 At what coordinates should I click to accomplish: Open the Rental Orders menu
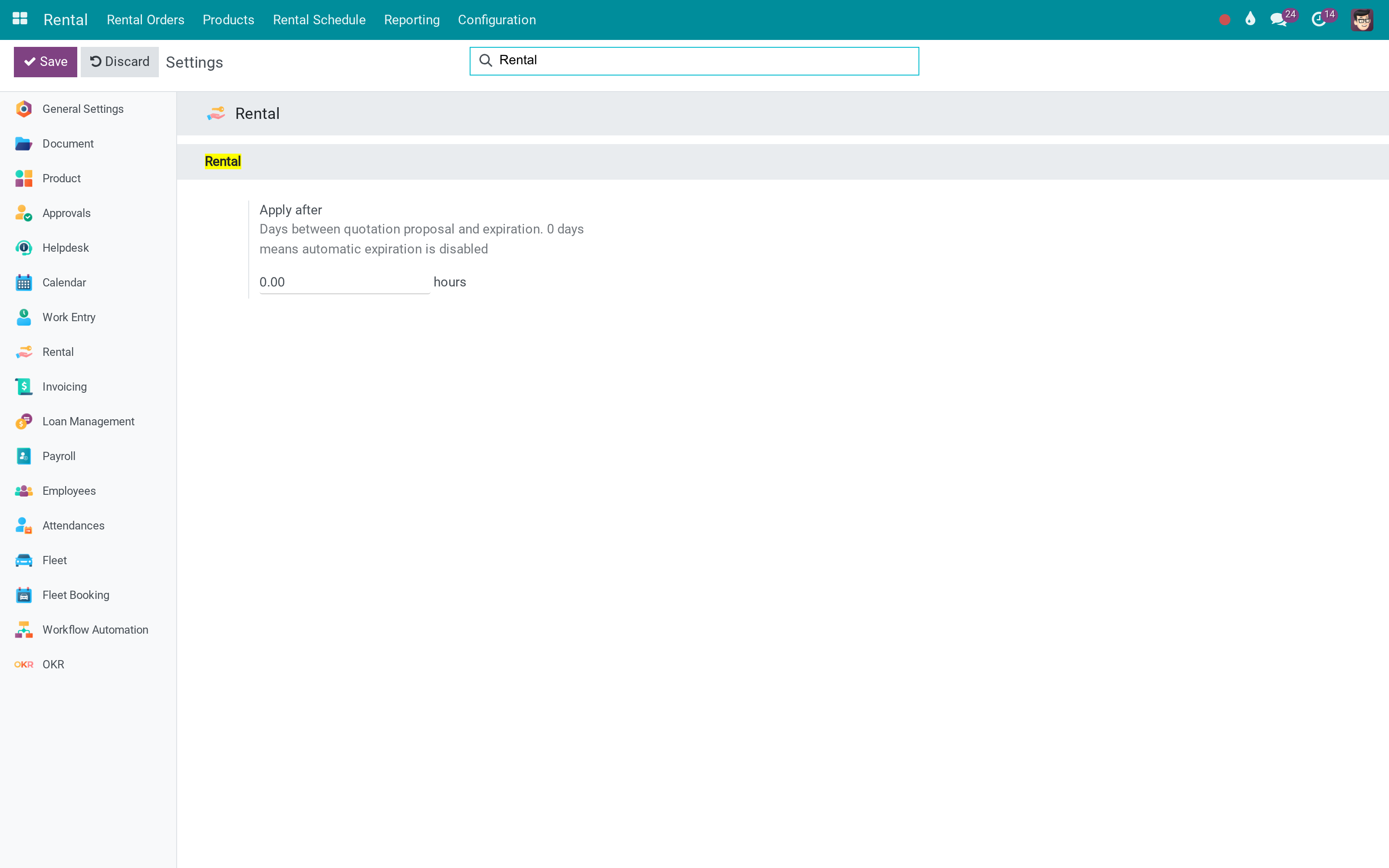point(145,20)
